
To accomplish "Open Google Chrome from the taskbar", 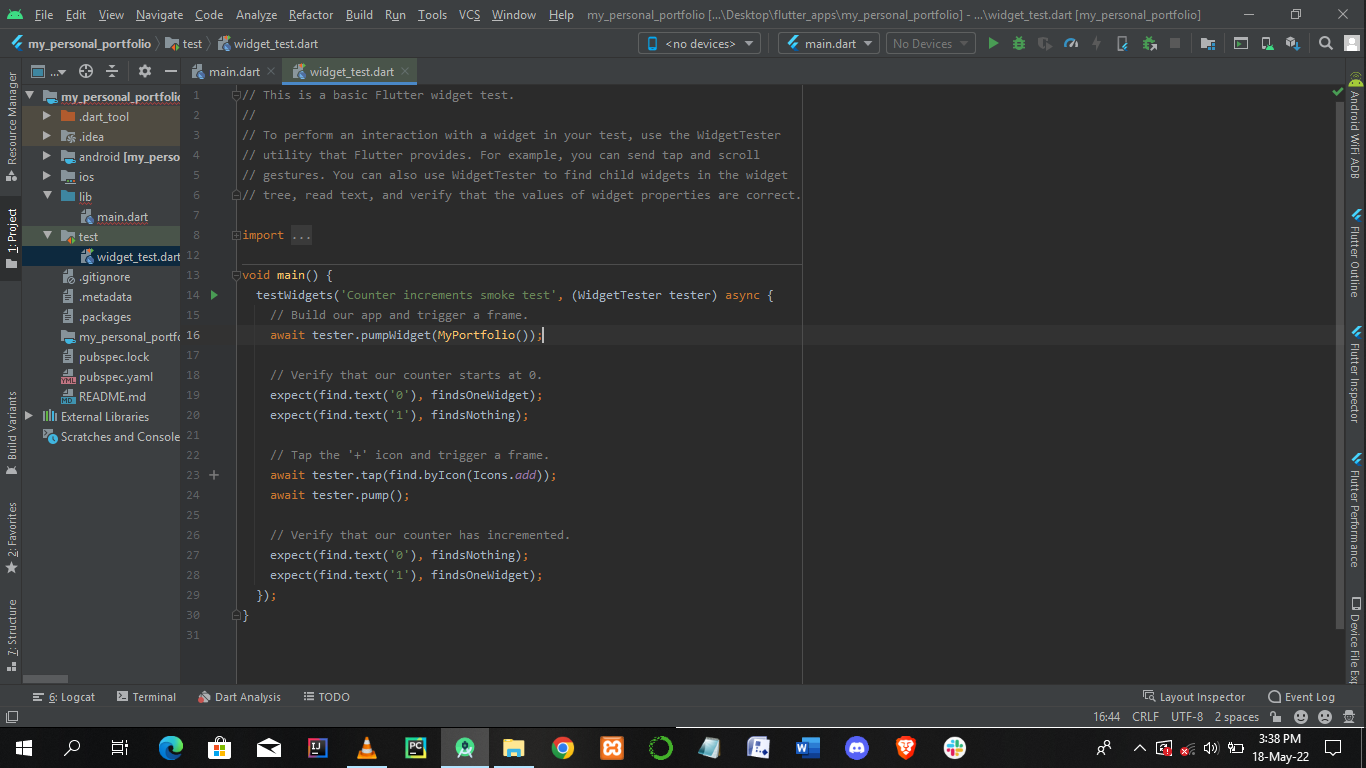I will click(x=563, y=747).
